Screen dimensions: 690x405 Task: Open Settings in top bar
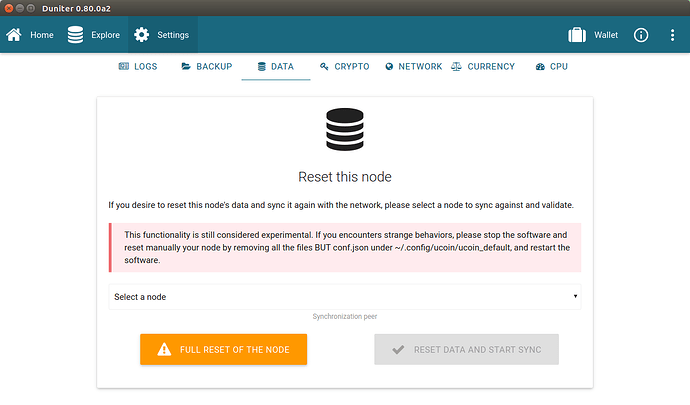[x=163, y=35]
